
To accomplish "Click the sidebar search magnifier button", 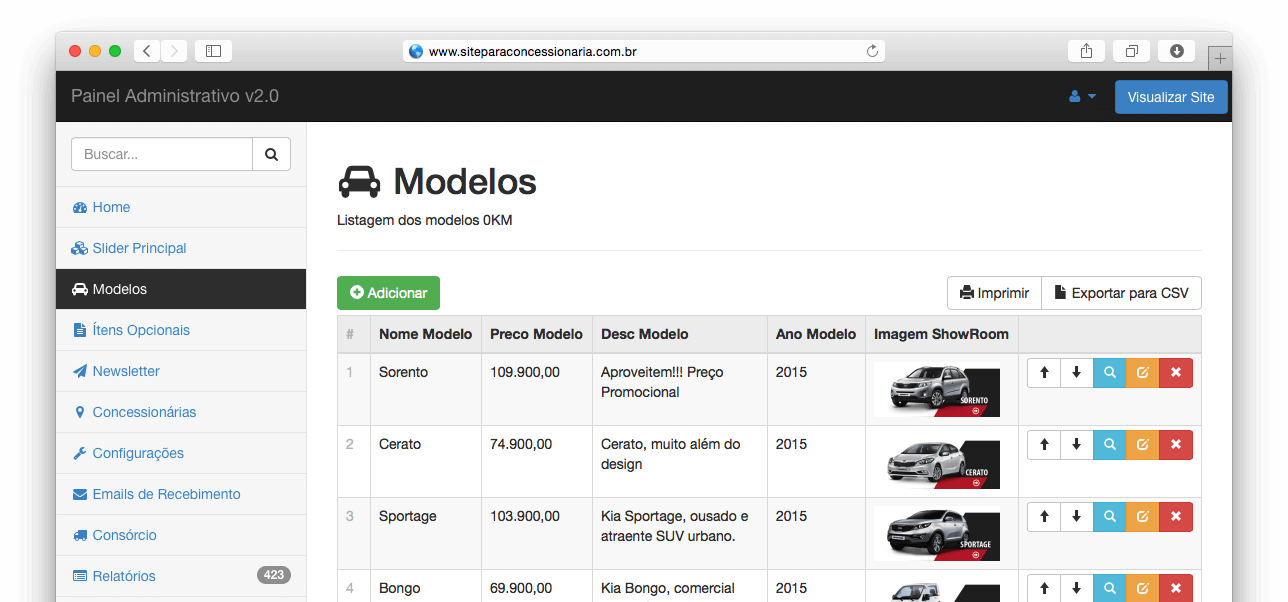I will (x=271, y=154).
